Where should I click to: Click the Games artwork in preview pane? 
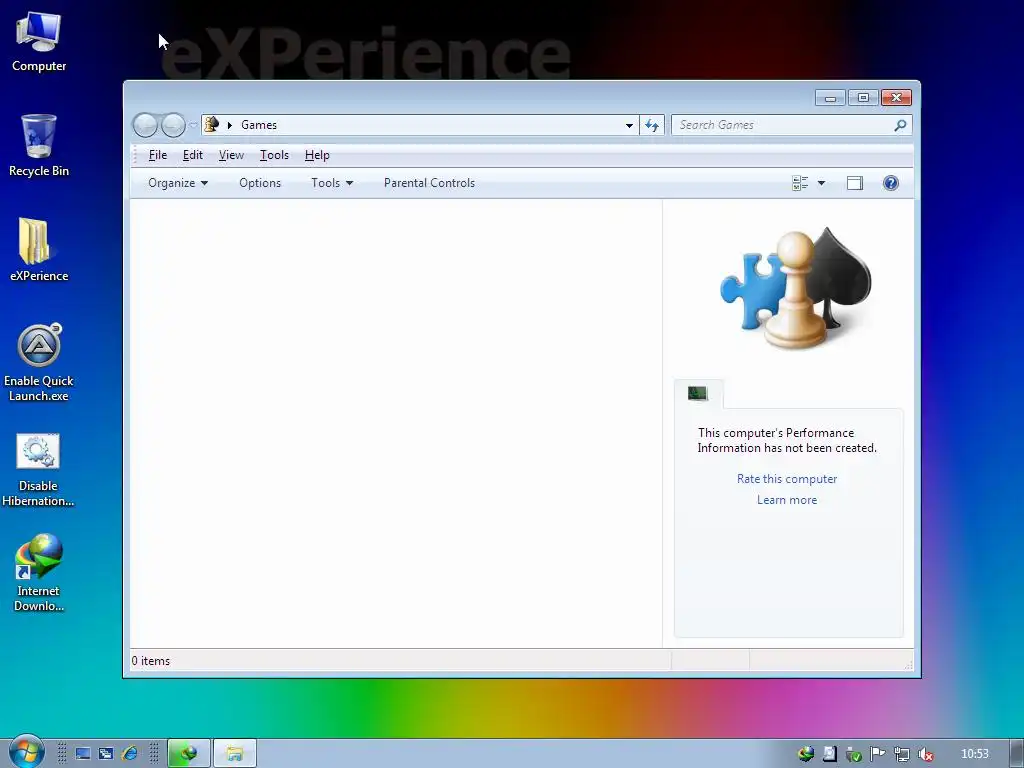click(x=795, y=287)
